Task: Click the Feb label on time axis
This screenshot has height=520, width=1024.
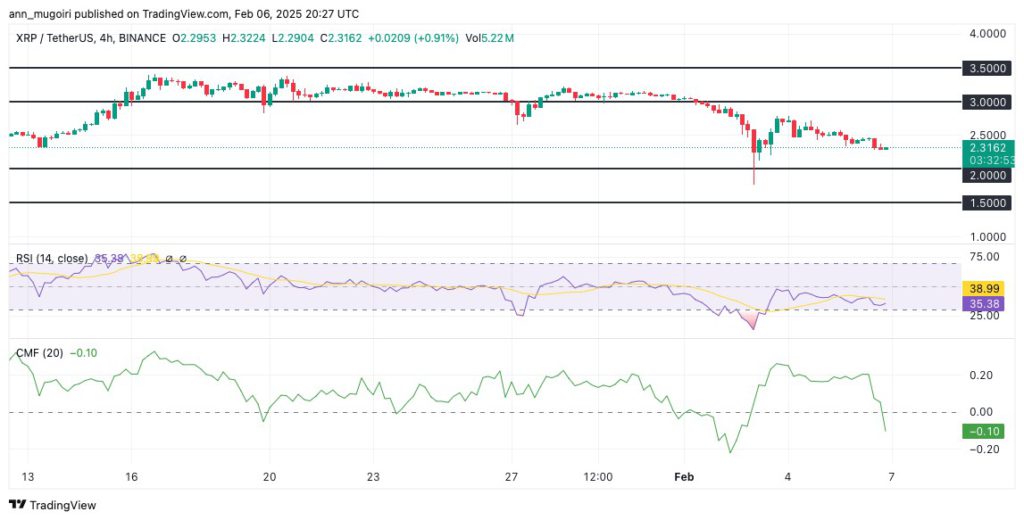Action: (684, 478)
